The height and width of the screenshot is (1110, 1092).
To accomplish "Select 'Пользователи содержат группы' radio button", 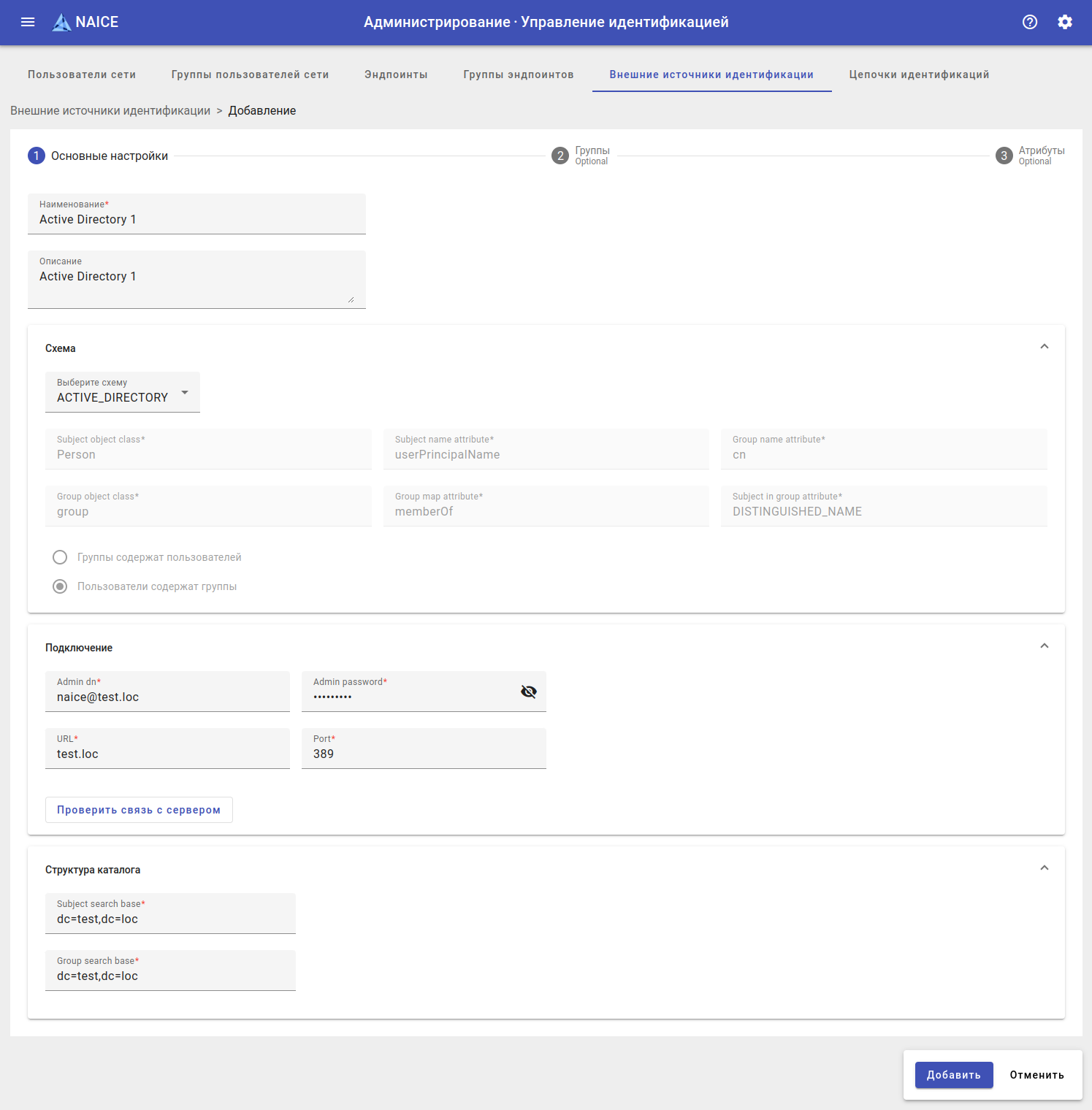I will click(x=60, y=586).
